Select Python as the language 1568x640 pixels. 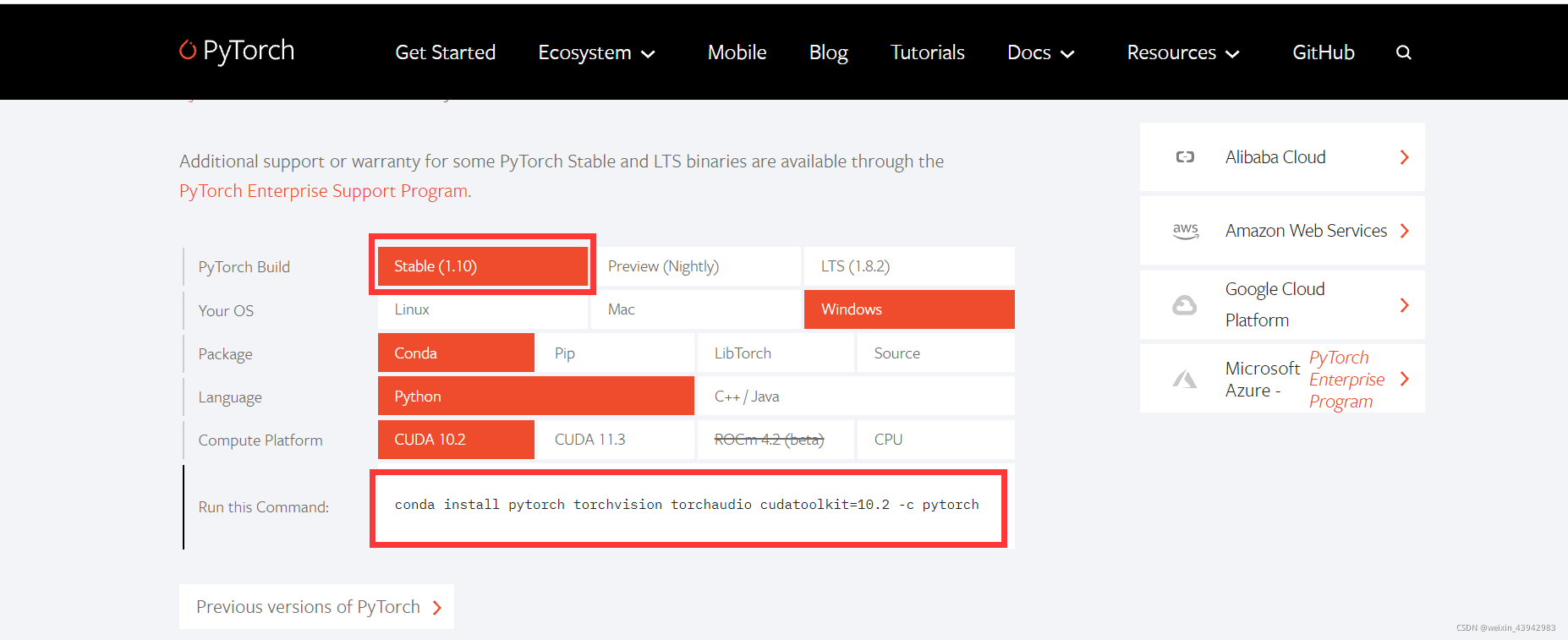pyautogui.click(x=536, y=396)
